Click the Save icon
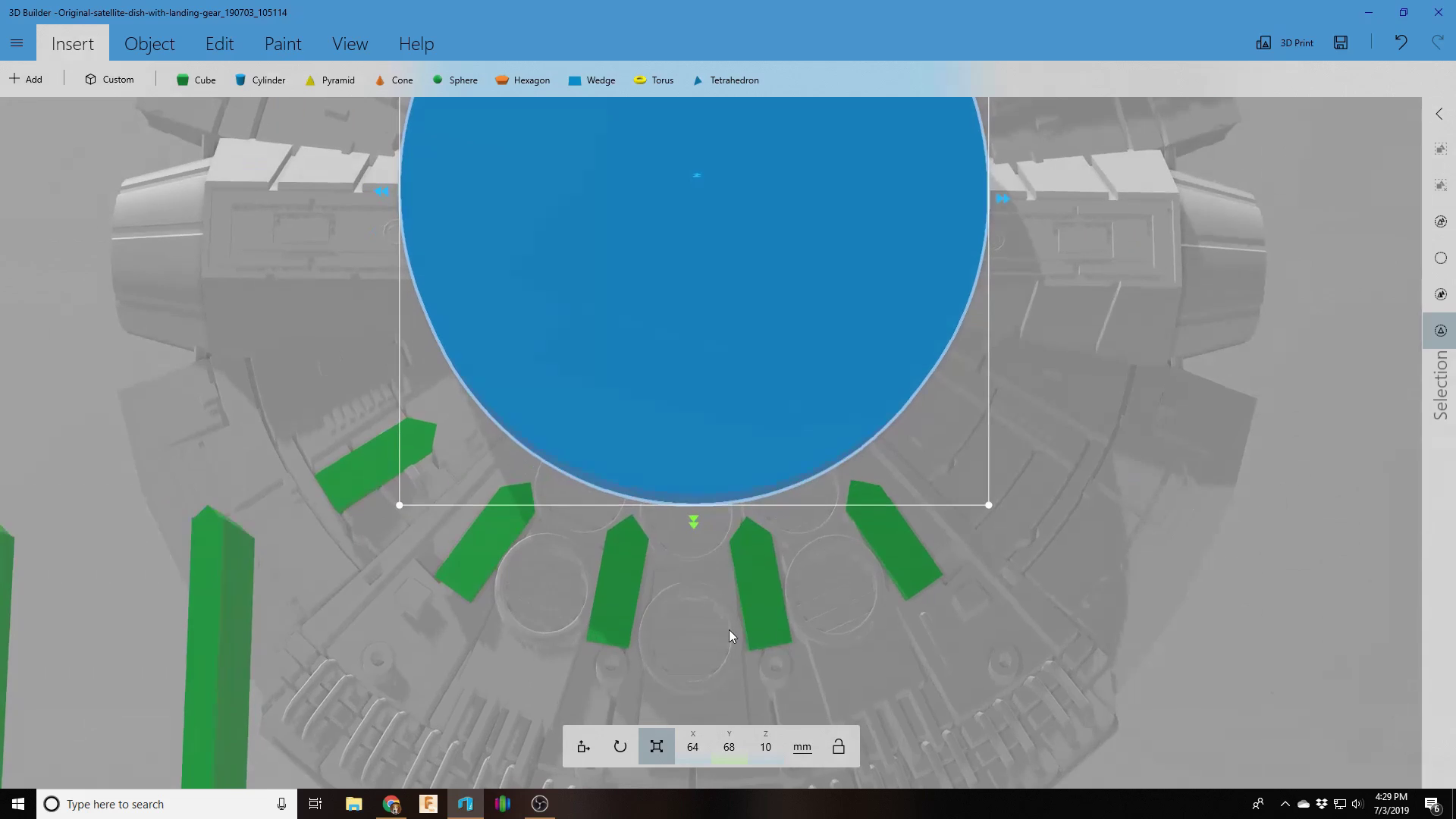 (1341, 42)
